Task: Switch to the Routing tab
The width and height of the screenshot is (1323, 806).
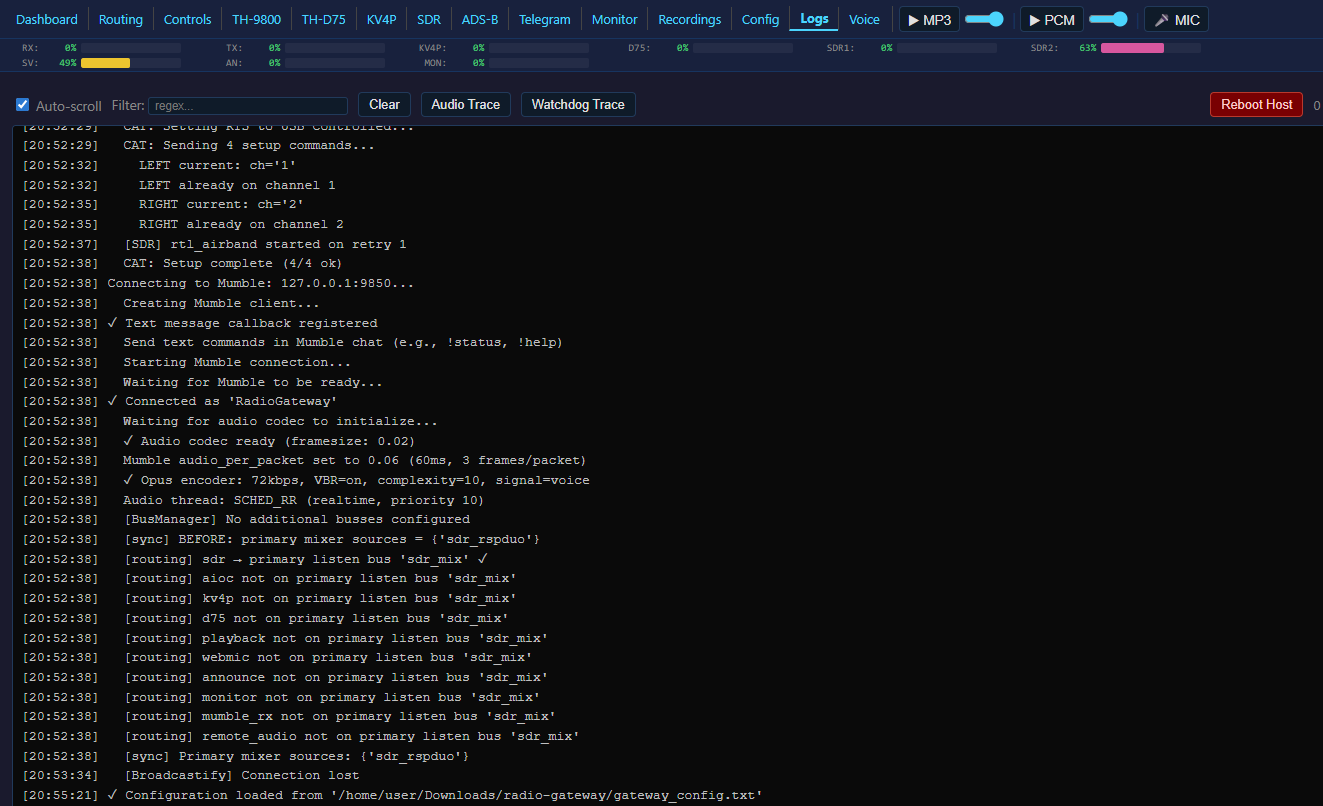Action: [x=121, y=19]
